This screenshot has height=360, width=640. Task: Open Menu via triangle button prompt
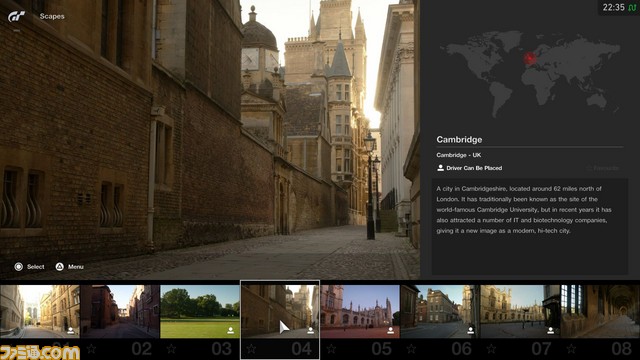point(60,267)
